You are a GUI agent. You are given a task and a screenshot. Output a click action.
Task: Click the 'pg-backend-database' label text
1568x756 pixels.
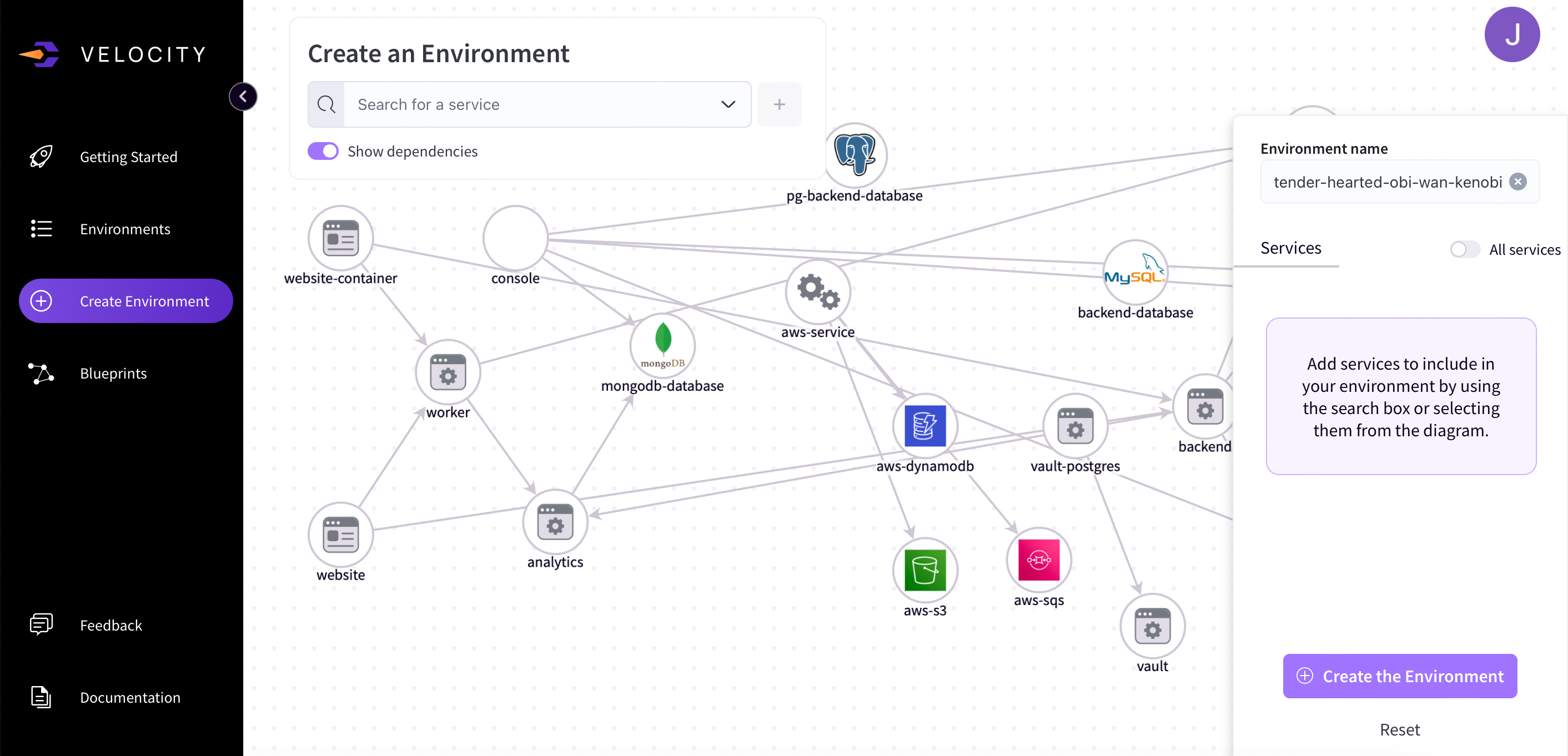(854, 195)
